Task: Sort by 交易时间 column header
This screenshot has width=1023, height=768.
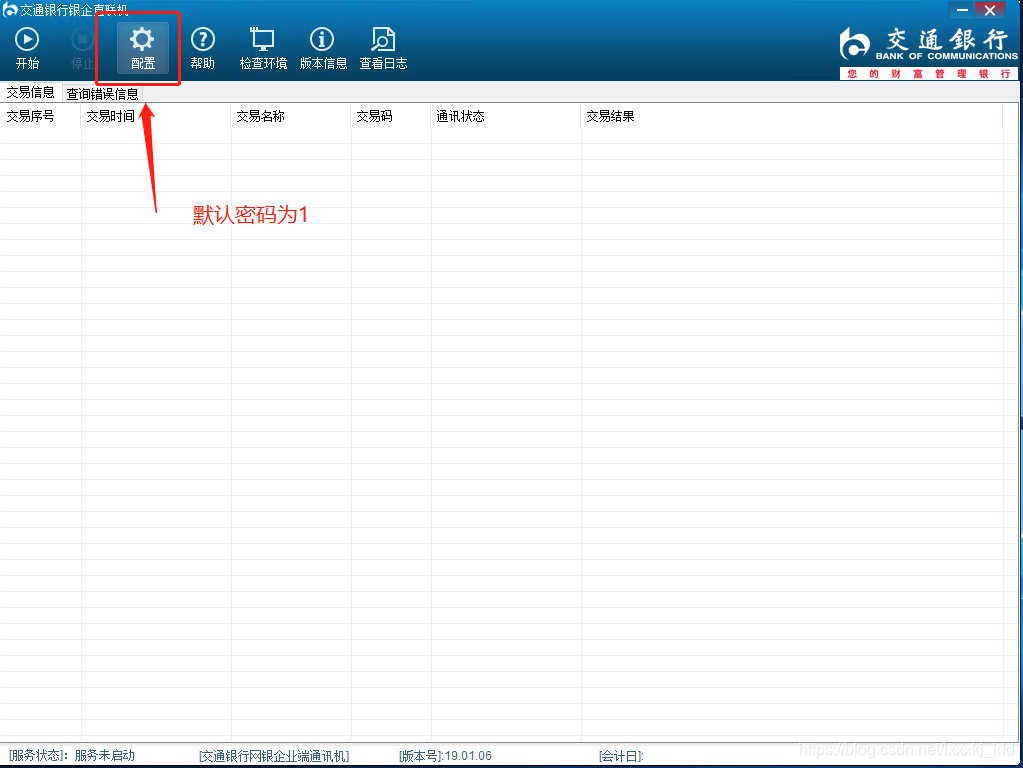Action: (x=156, y=116)
